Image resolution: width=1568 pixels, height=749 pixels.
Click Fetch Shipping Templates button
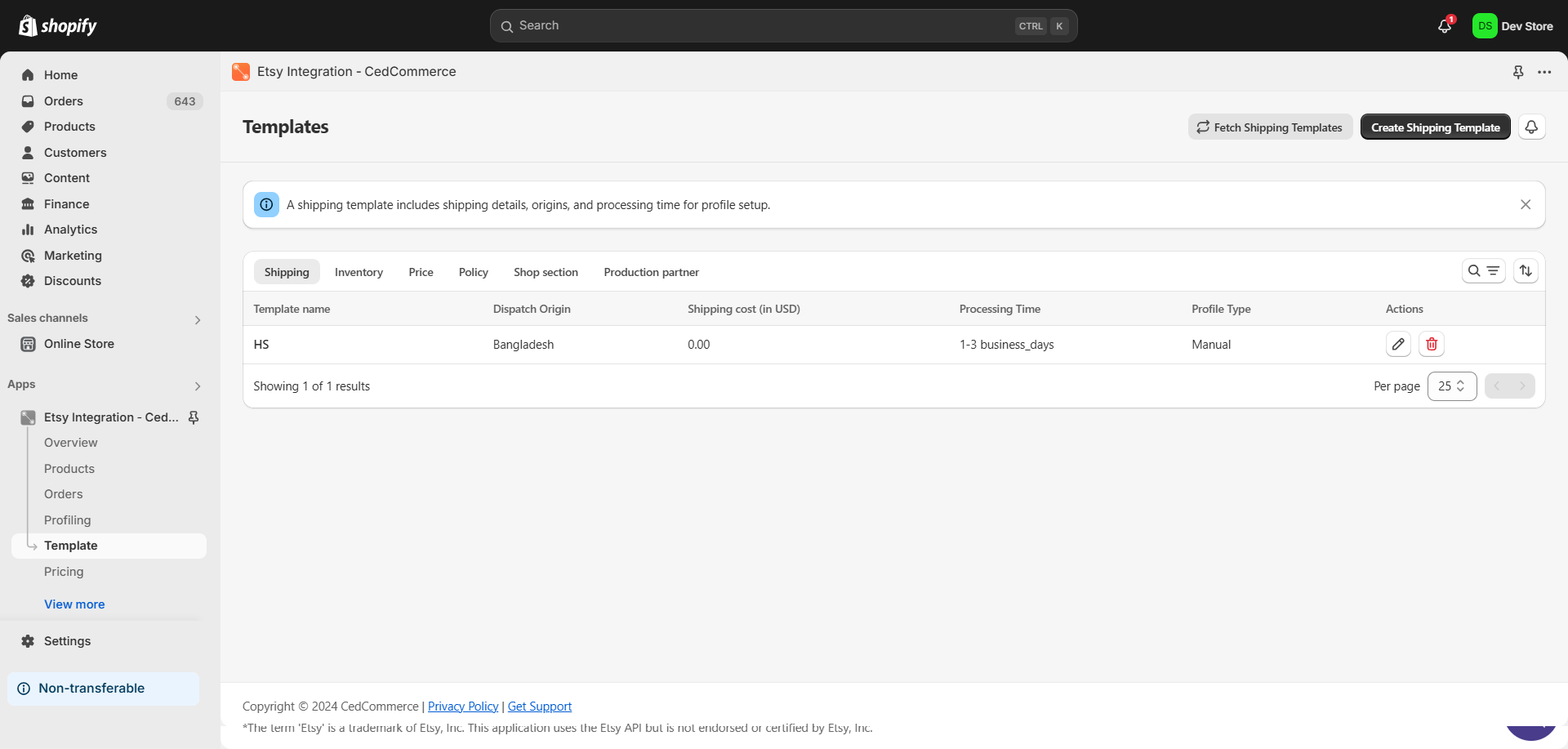pos(1270,127)
